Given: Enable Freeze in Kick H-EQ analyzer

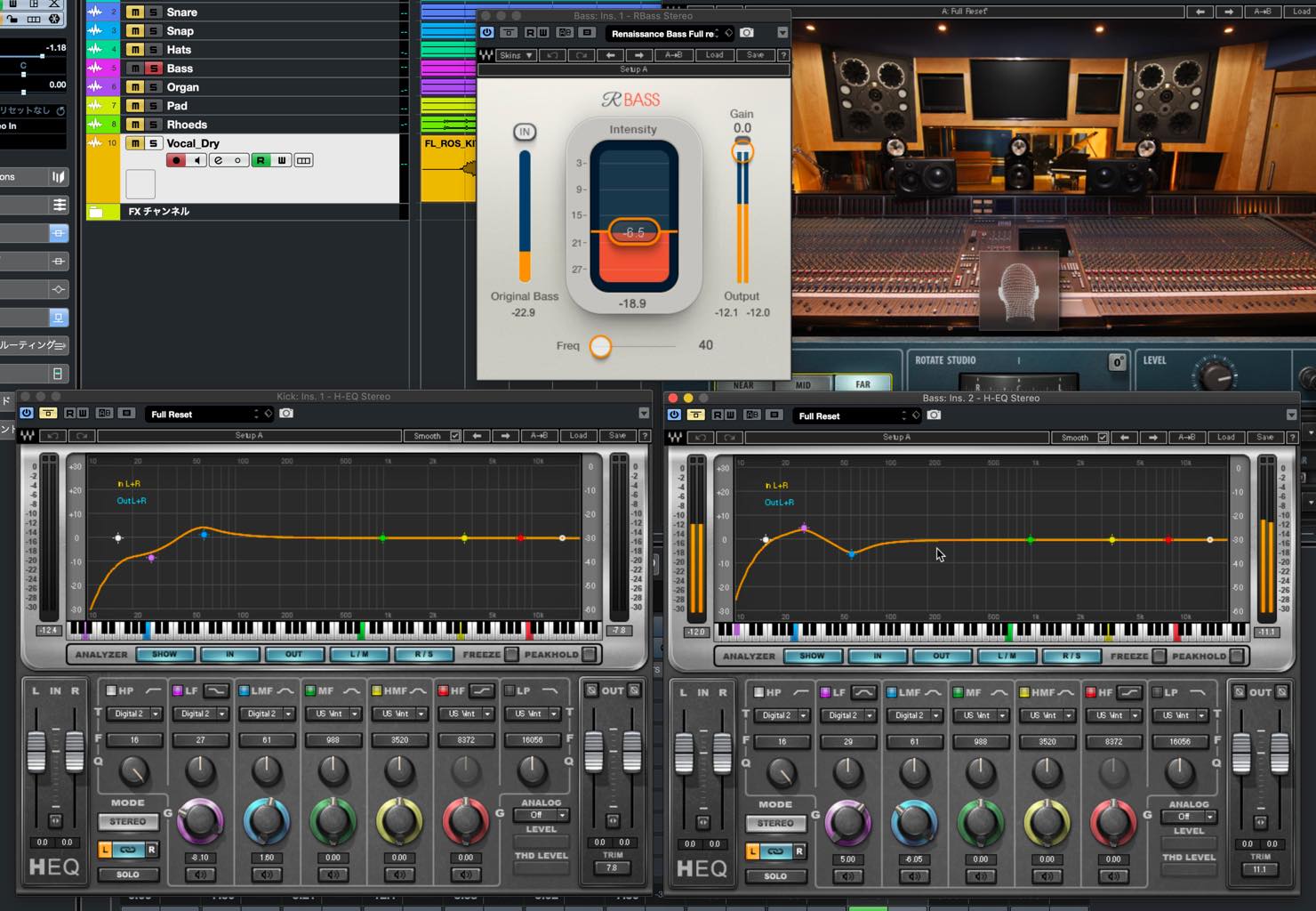Looking at the screenshot, I should tap(511, 655).
